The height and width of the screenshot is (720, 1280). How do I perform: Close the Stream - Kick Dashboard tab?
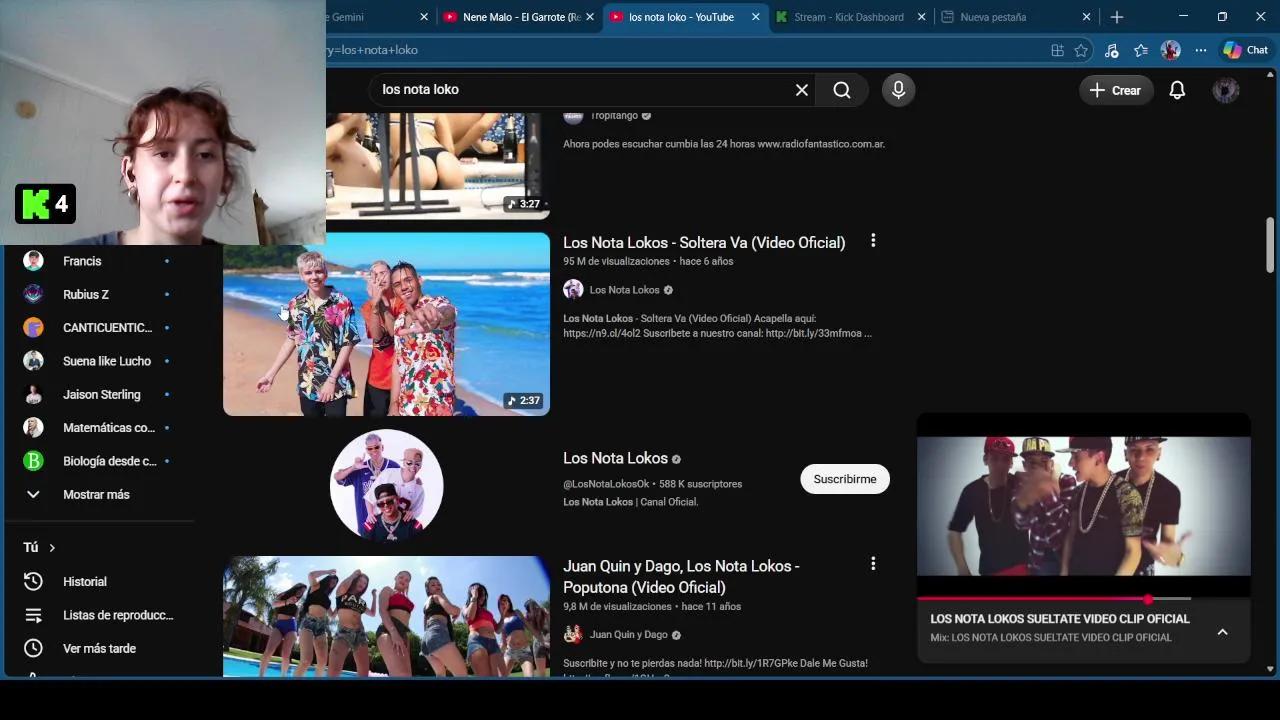(922, 17)
